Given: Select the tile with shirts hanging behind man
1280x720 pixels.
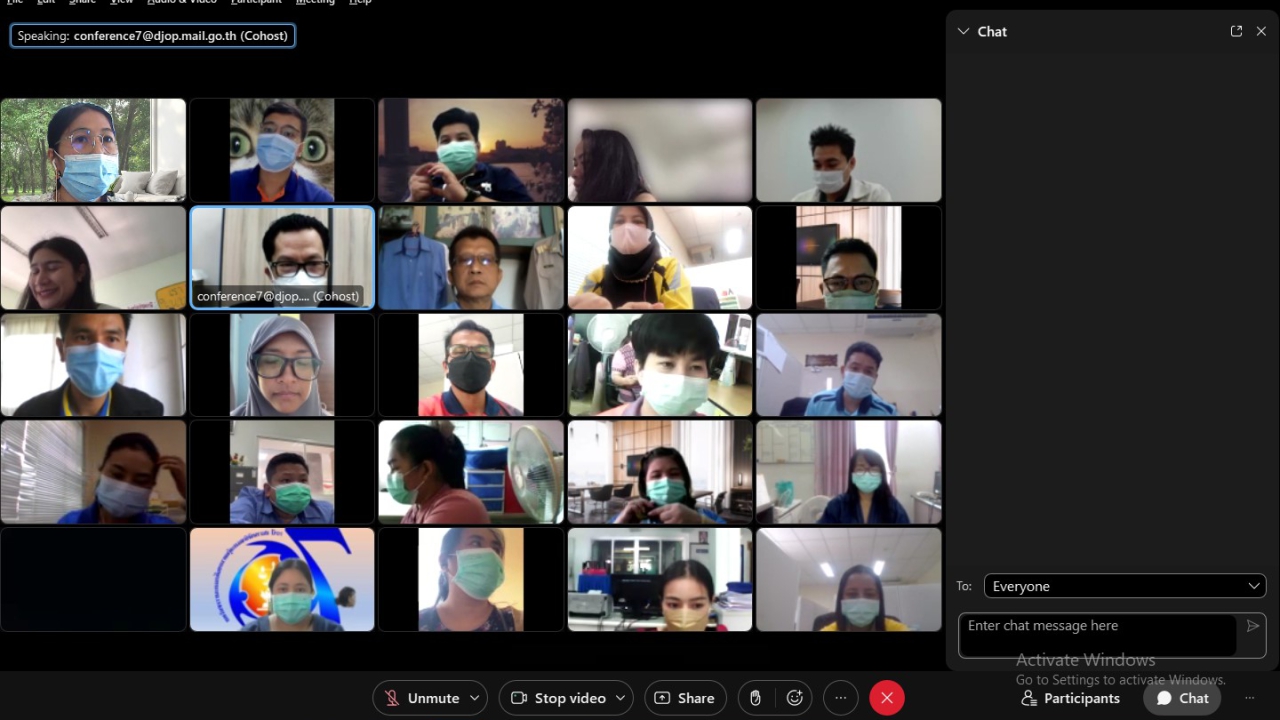Looking at the screenshot, I should click(x=471, y=257).
